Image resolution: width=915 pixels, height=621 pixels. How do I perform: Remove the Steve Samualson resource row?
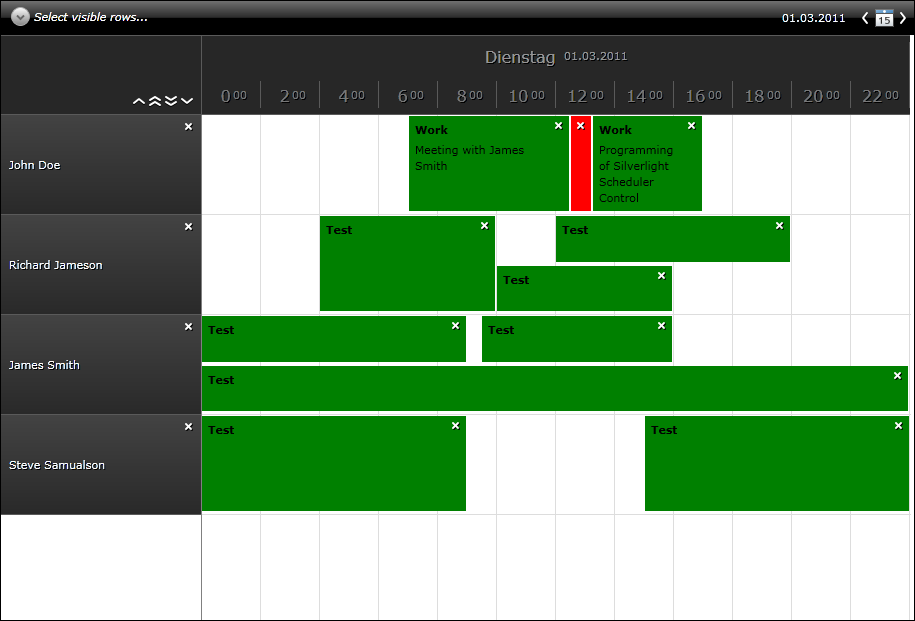[x=188, y=426]
